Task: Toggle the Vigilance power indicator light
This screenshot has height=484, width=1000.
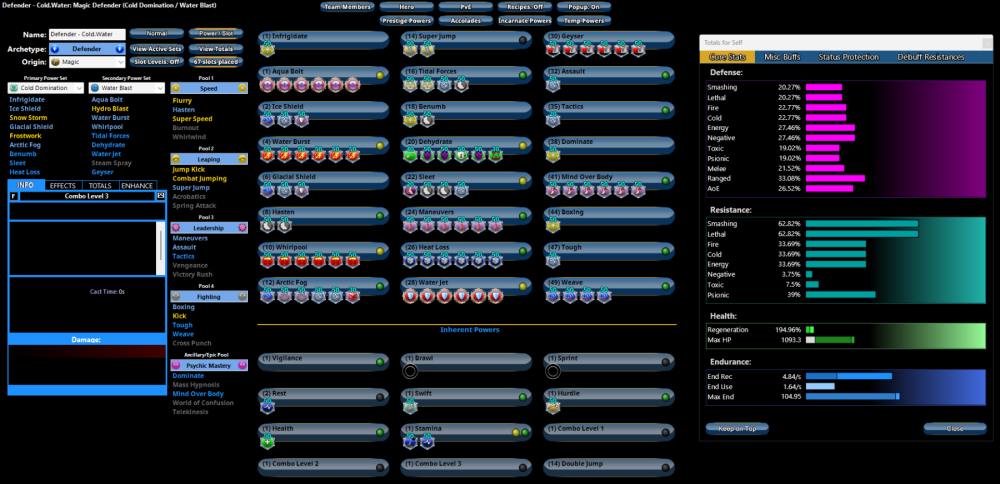Action: tap(380, 360)
